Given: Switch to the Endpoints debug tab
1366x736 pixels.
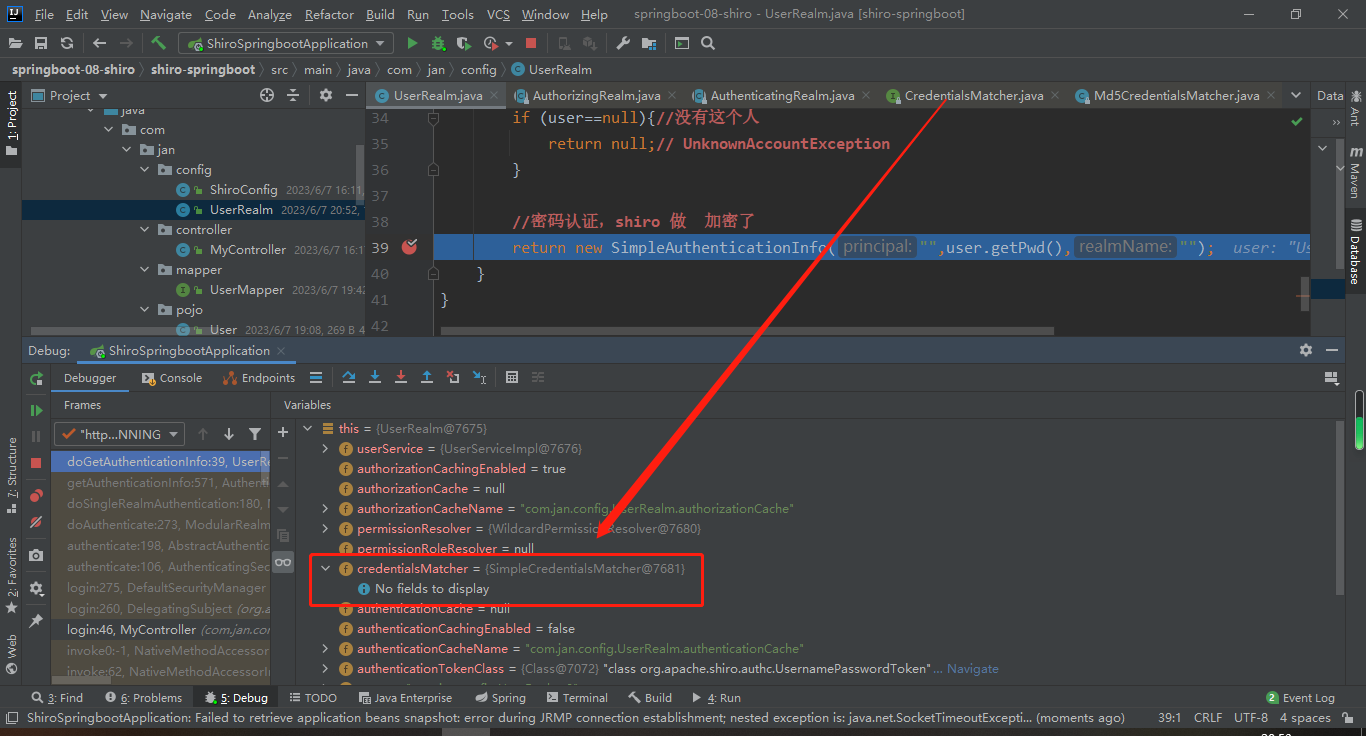Looking at the screenshot, I should pos(259,378).
